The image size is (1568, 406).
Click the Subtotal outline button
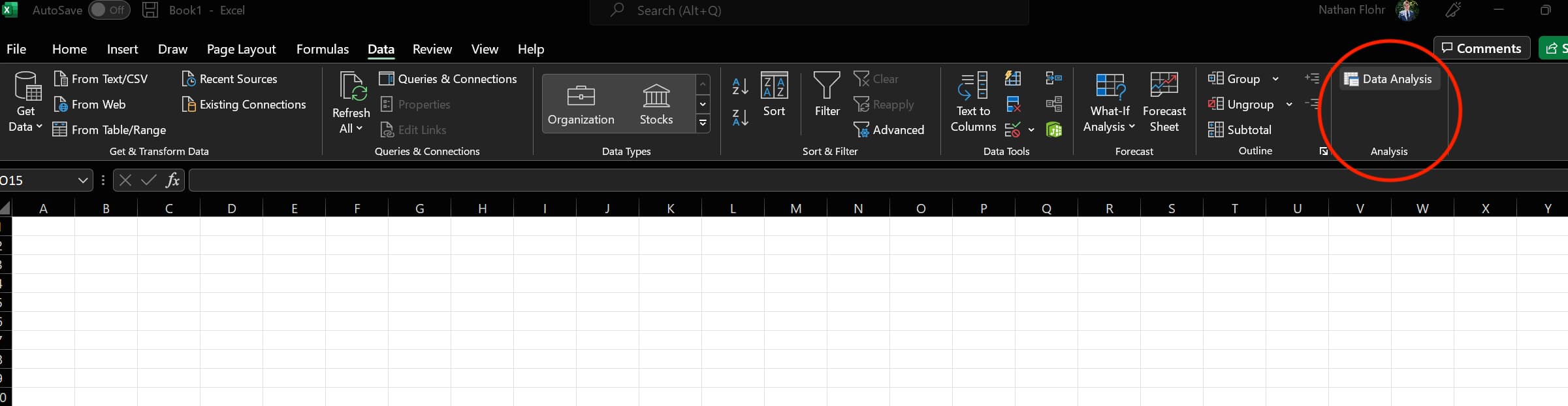click(x=1240, y=129)
